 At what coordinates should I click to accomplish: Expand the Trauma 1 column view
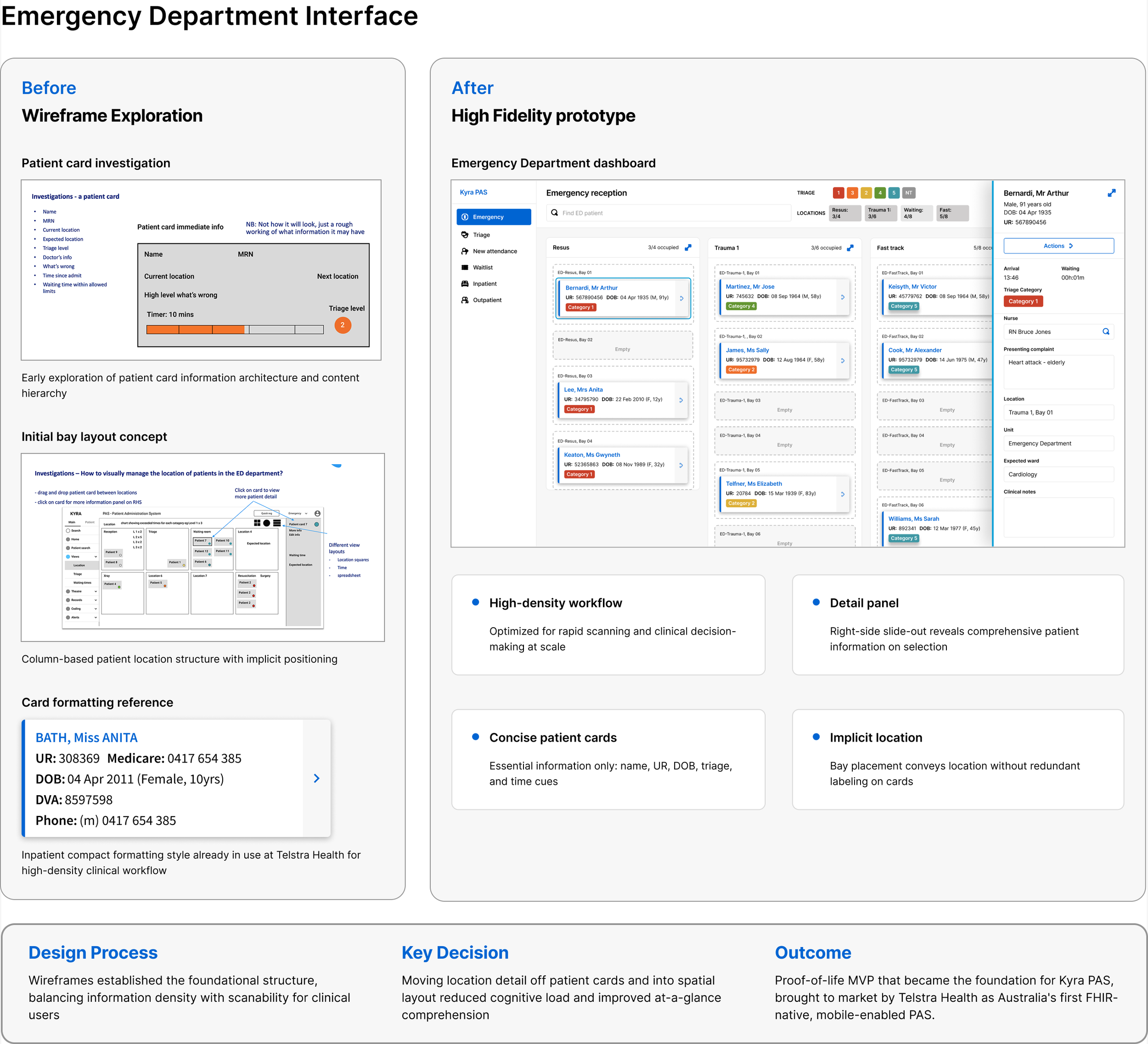[850, 247]
